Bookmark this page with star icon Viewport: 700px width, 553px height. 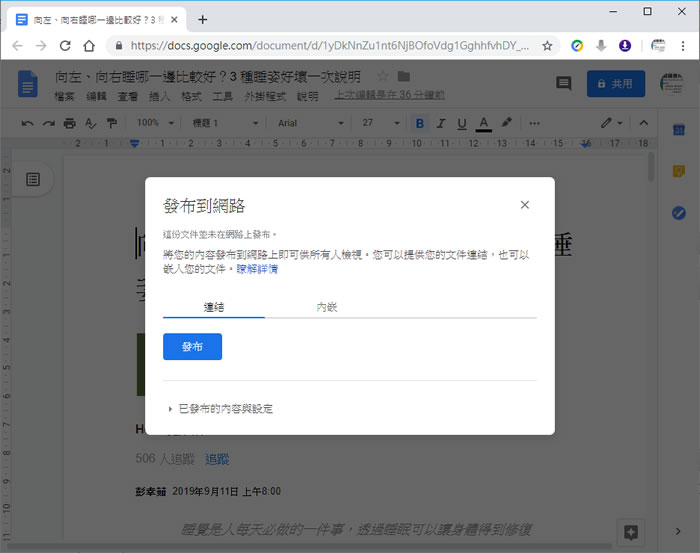click(x=547, y=46)
